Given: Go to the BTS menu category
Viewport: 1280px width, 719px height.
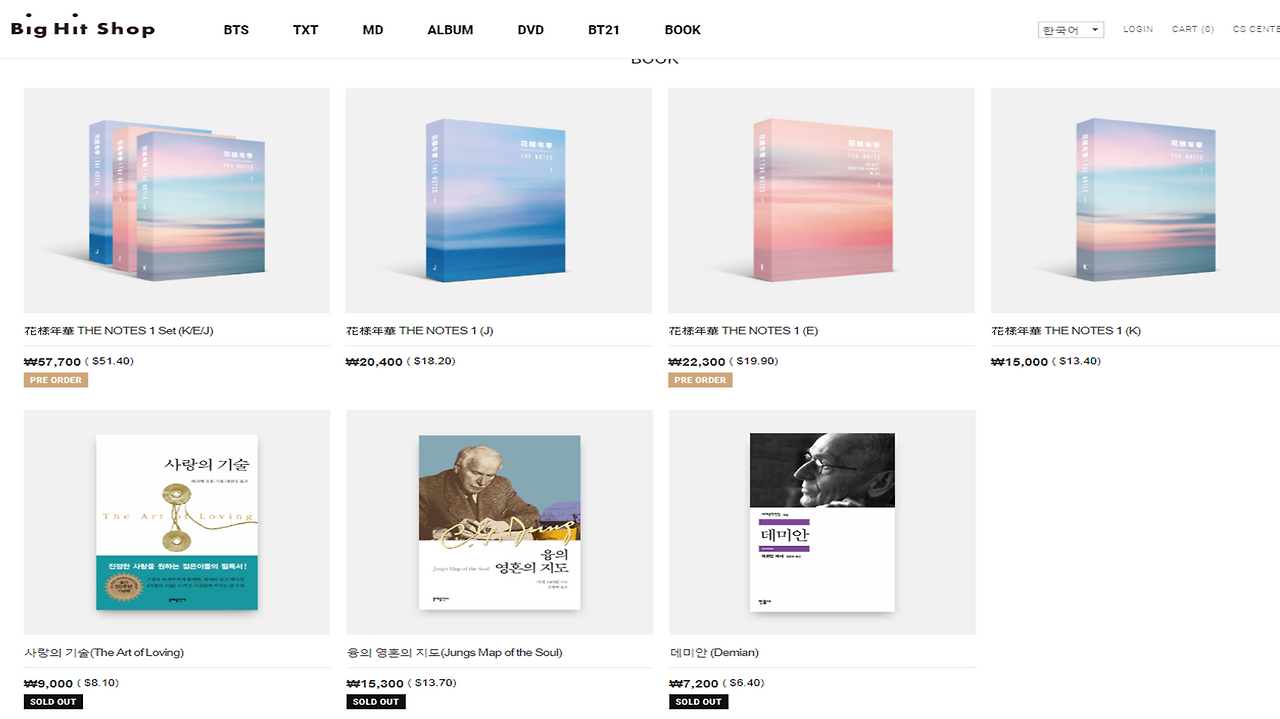Looking at the screenshot, I should tap(236, 30).
